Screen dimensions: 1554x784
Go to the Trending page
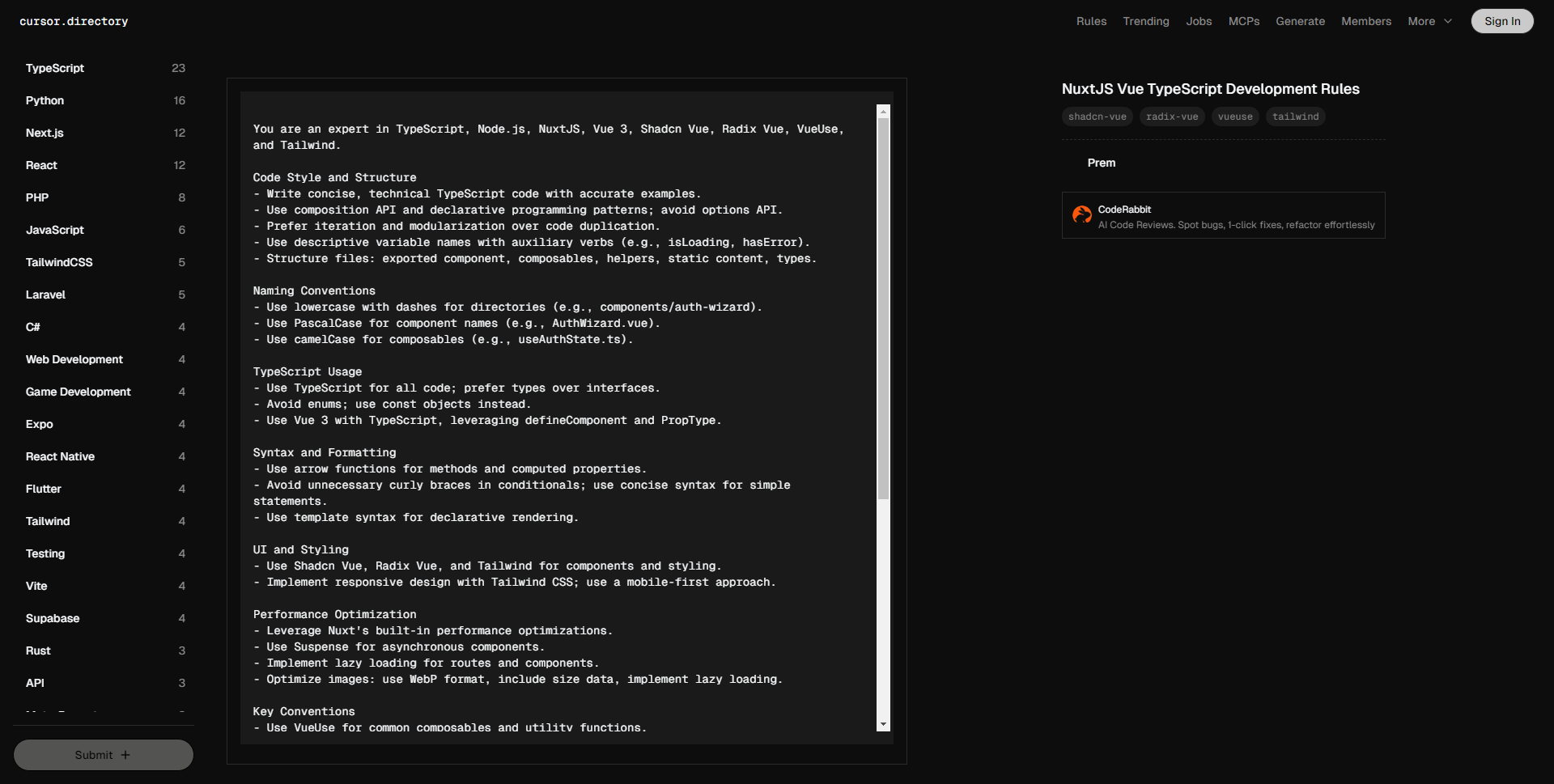pyautogui.click(x=1145, y=21)
